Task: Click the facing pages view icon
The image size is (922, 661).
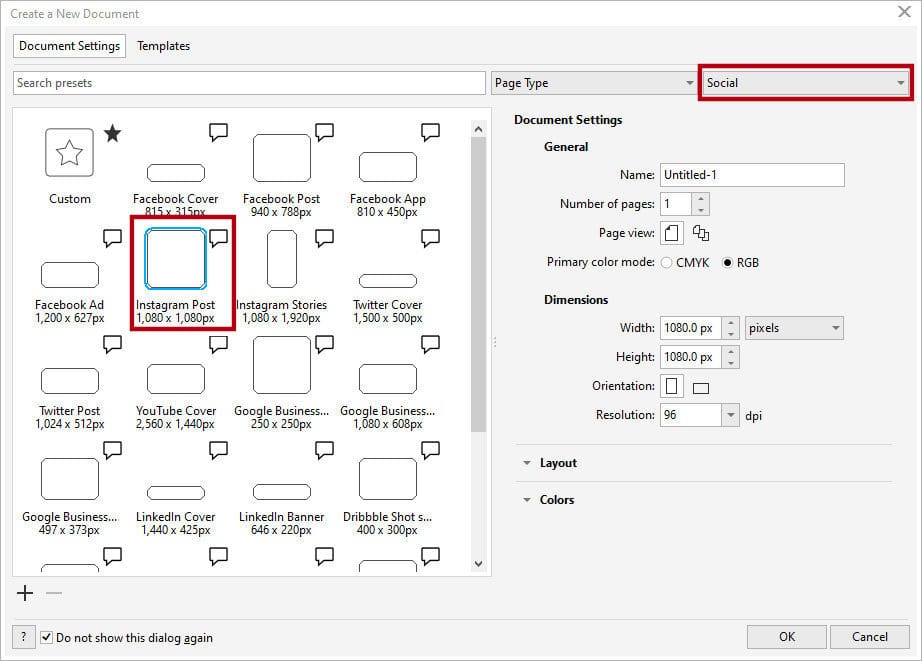Action: click(703, 232)
